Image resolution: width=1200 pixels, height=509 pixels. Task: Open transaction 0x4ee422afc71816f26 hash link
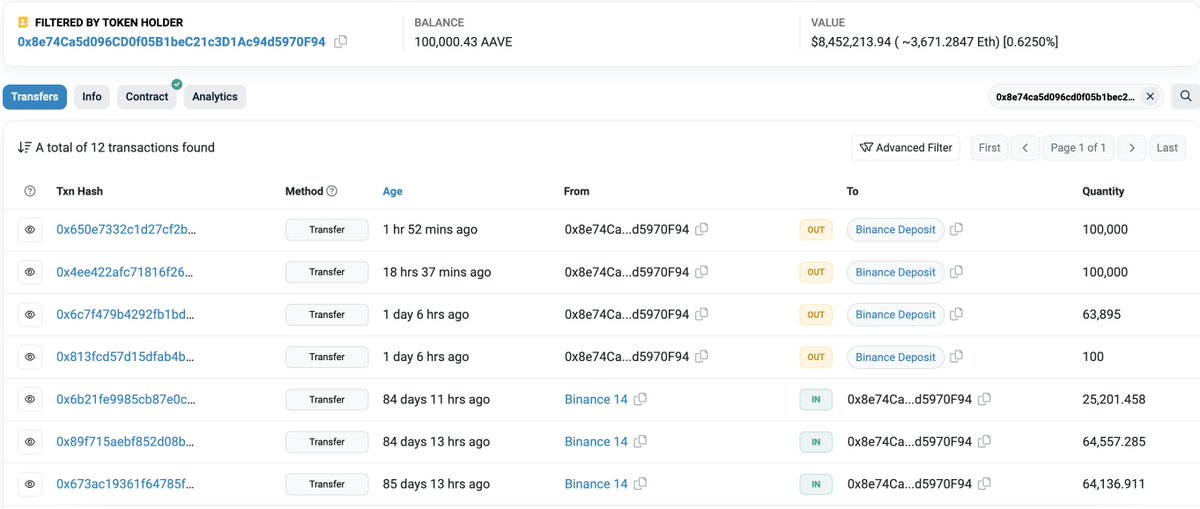click(126, 272)
